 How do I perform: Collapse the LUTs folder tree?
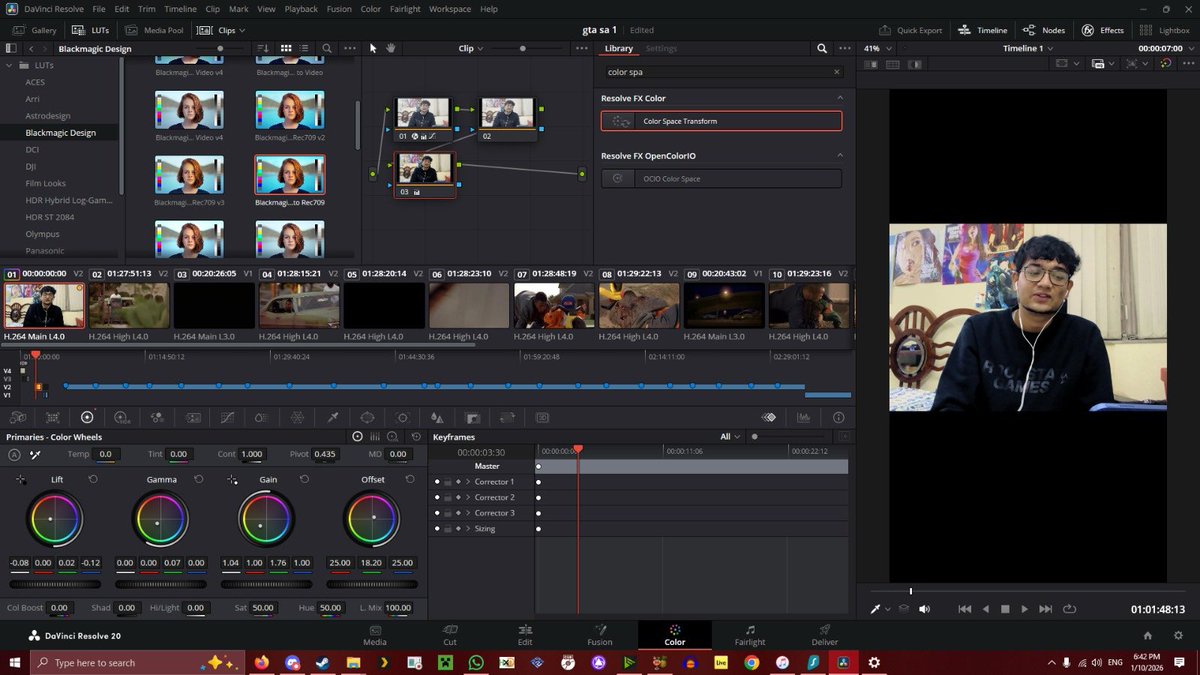point(11,65)
